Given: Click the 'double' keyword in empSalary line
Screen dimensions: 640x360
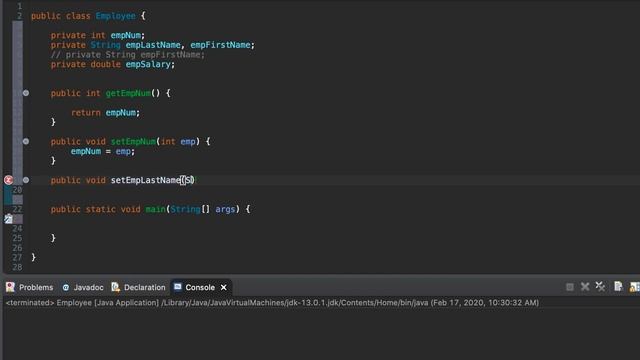Looking at the screenshot, I should 106,64.
